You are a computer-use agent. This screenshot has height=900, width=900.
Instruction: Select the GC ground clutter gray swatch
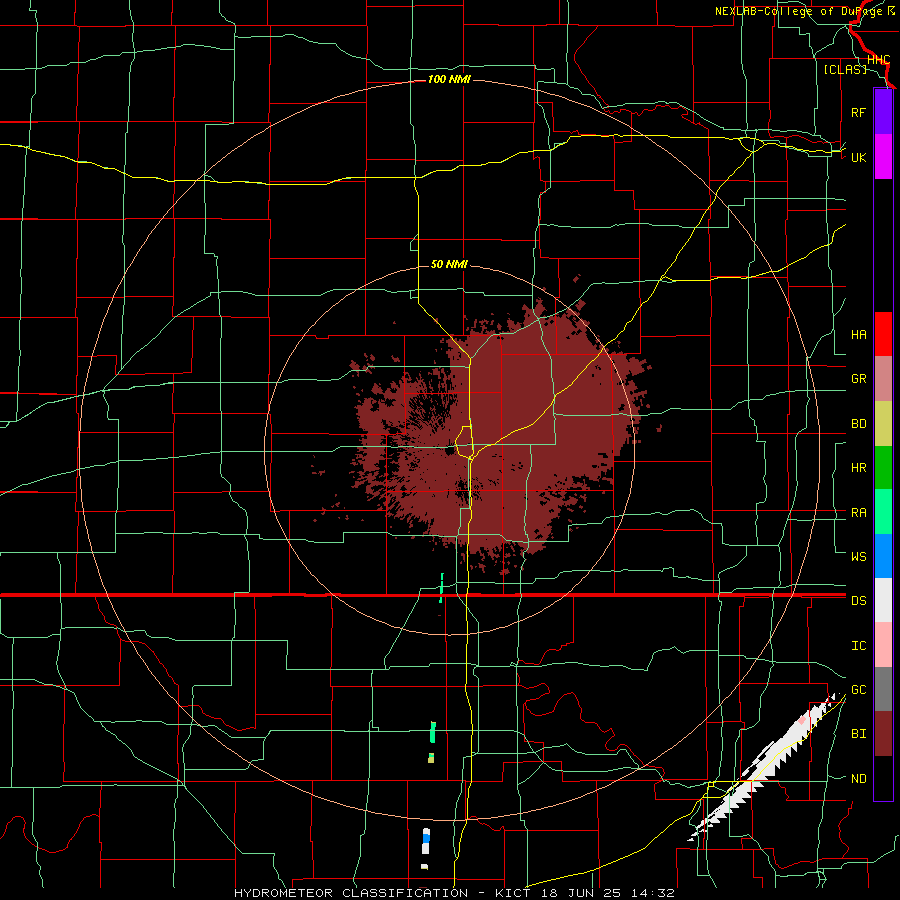click(x=883, y=689)
